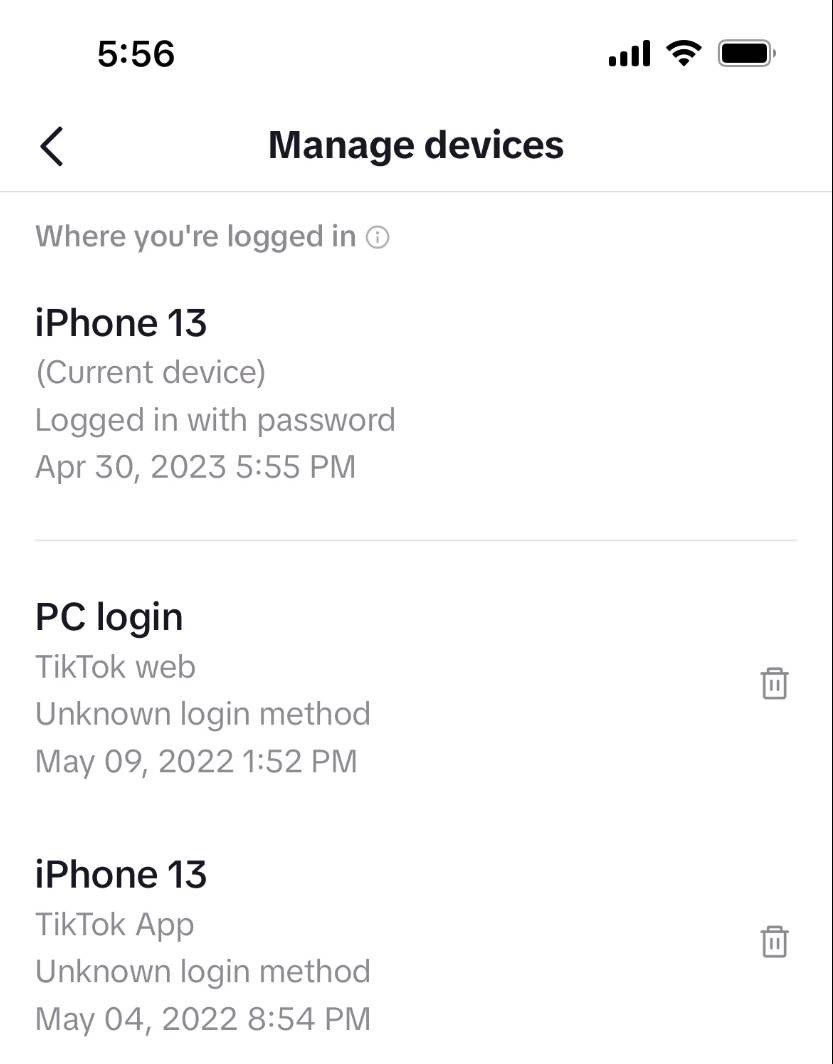This screenshot has width=833, height=1064.
Task: Tap the 5:56 clock in status bar
Action: click(x=136, y=54)
